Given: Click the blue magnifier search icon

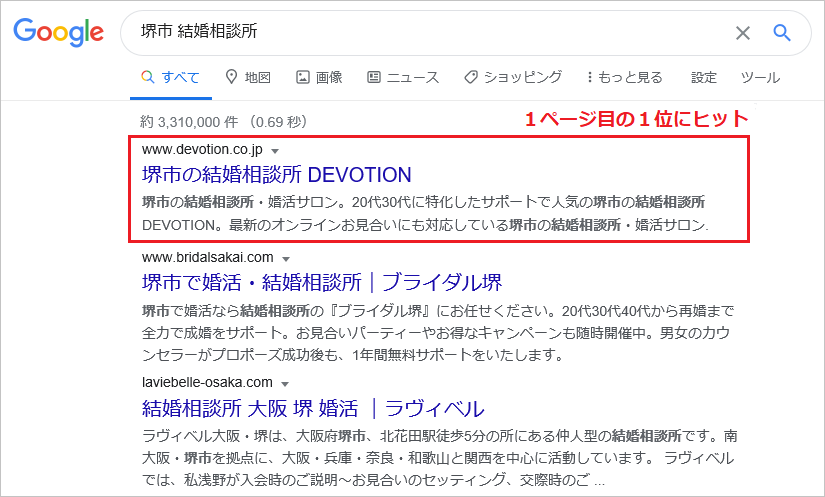Looking at the screenshot, I should click(782, 33).
